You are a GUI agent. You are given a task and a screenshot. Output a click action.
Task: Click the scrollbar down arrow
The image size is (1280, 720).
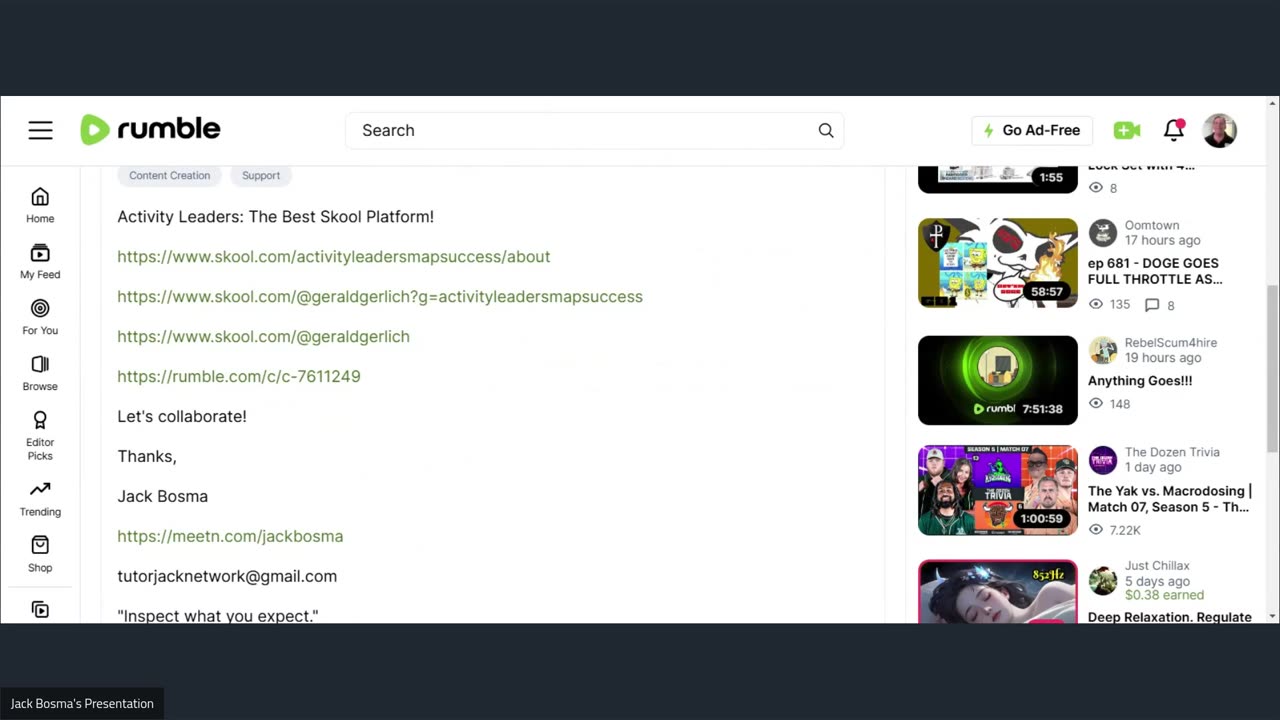coord(1273,616)
